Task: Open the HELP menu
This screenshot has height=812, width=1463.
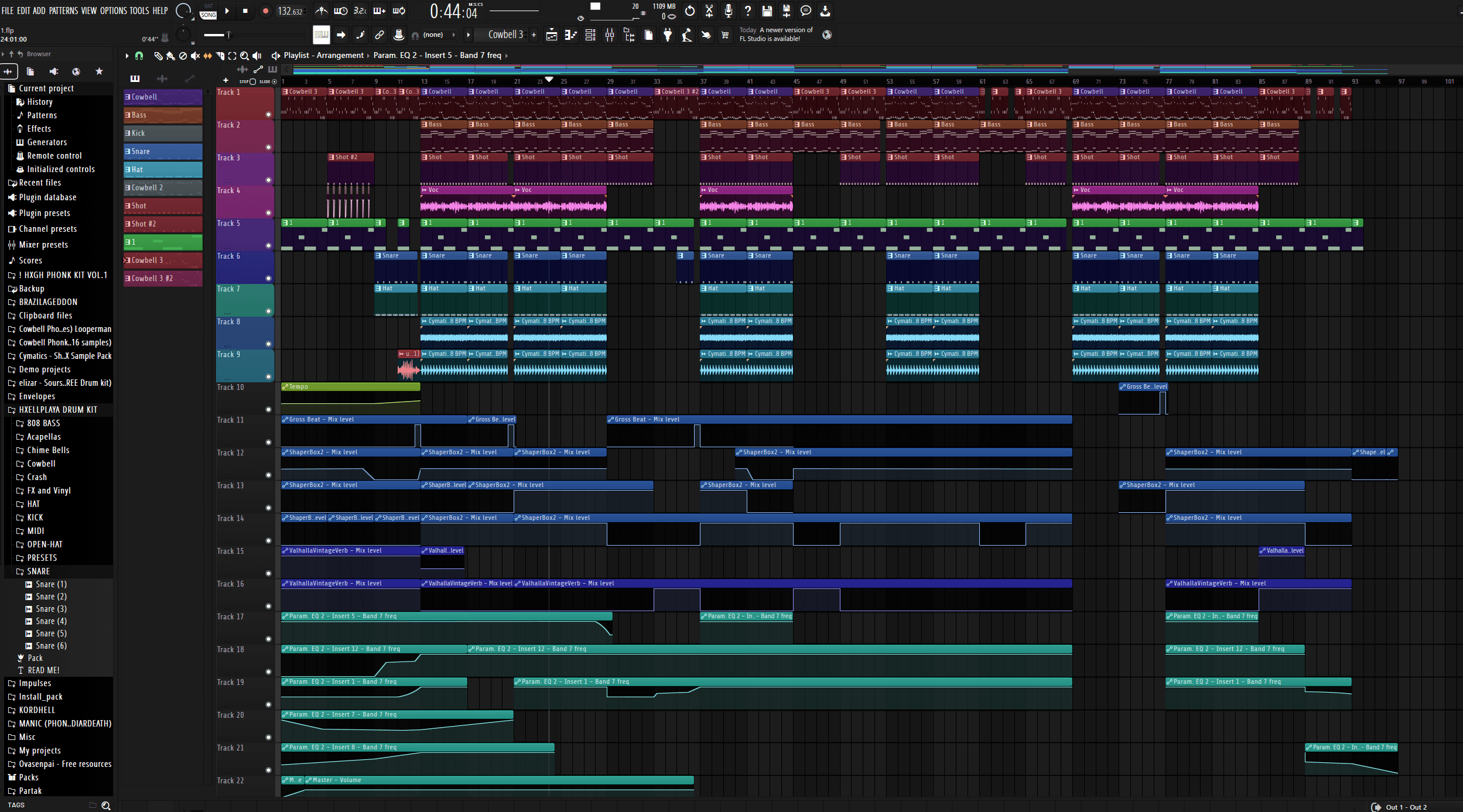Action: coord(160,11)
